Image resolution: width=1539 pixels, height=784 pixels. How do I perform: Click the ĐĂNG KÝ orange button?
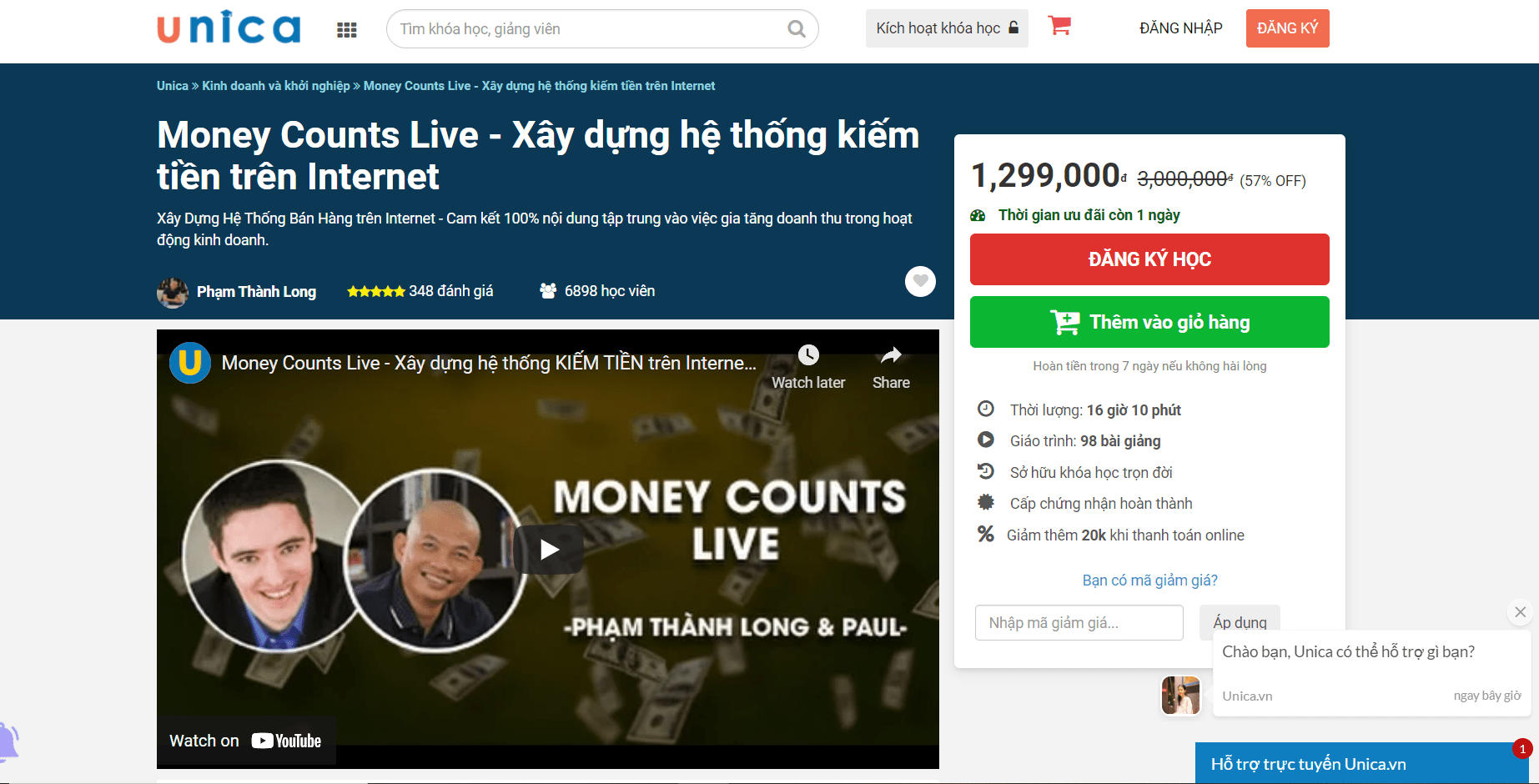coord(1287,28)
